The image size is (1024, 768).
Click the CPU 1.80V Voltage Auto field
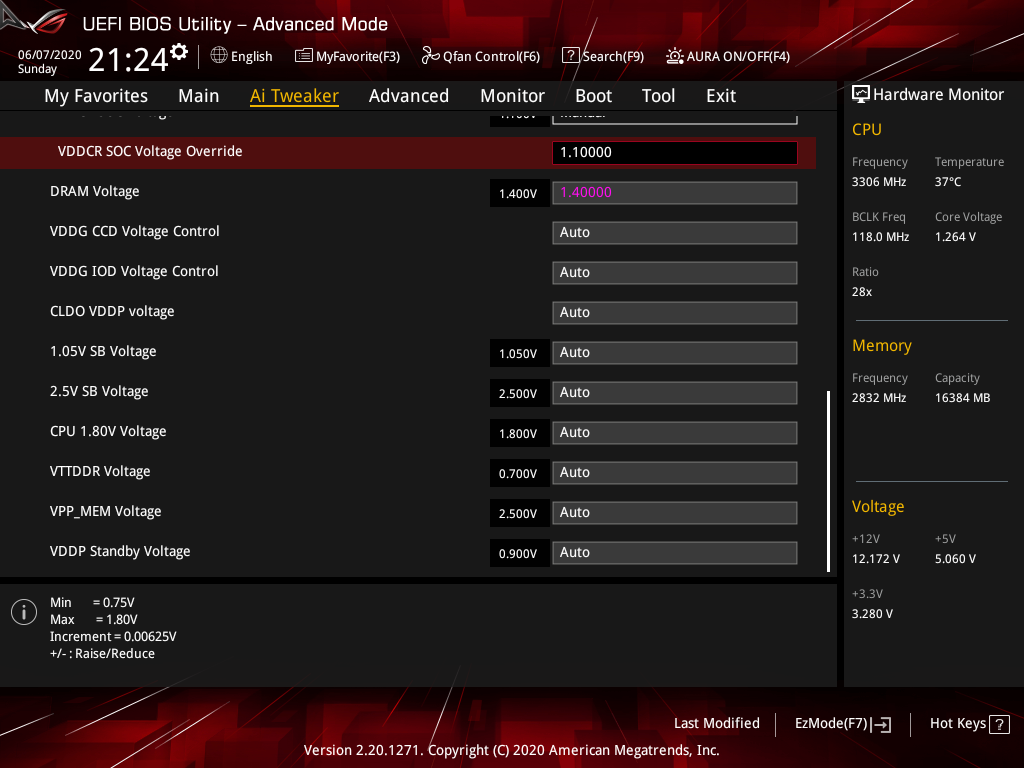click(675, 432)
